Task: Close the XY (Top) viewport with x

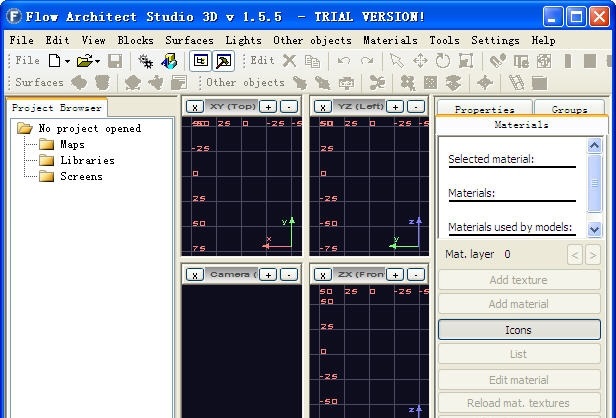Action: tap(195, 106)
